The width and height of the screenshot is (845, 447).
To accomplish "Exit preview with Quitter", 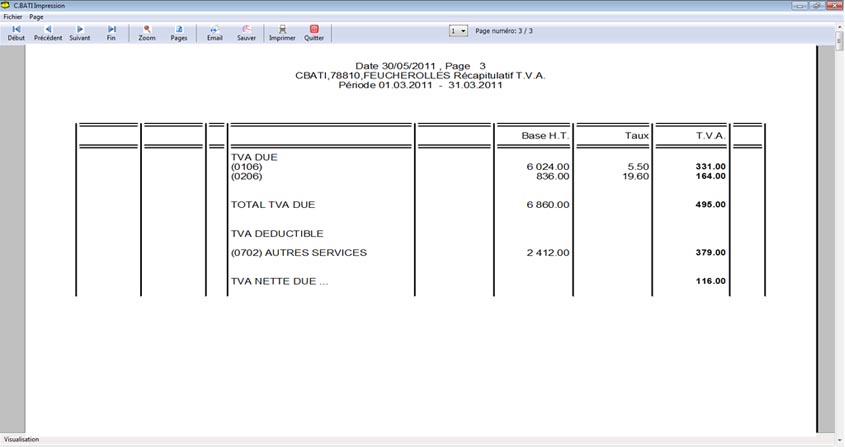I will pyautogui.click(x=314, y=33).
